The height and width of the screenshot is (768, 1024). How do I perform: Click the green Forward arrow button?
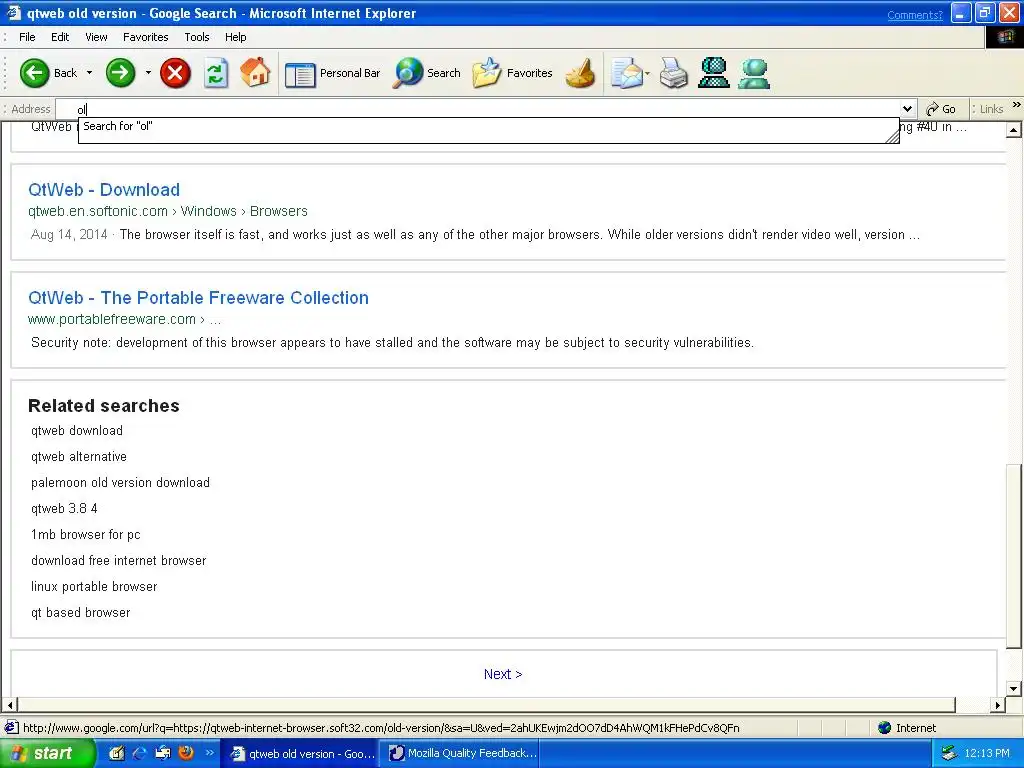[120, 72]
